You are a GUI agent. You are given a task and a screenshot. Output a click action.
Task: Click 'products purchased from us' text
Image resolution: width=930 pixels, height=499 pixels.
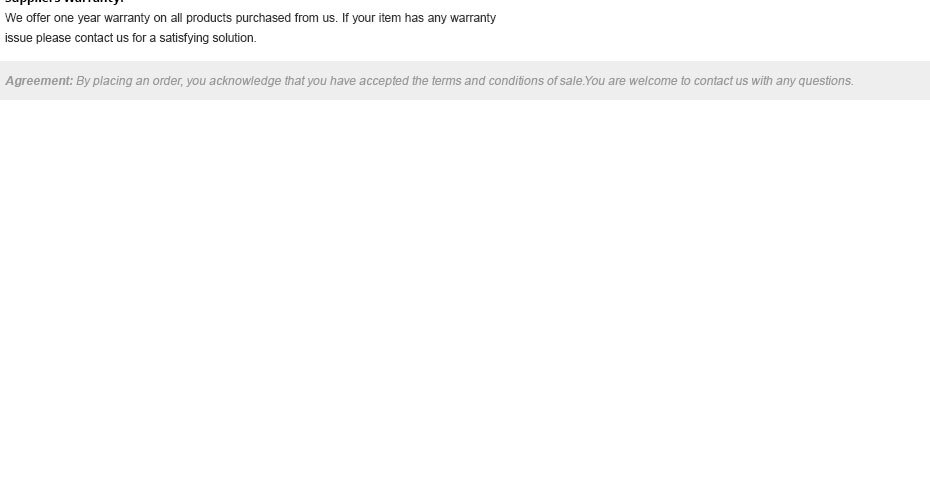261,18
